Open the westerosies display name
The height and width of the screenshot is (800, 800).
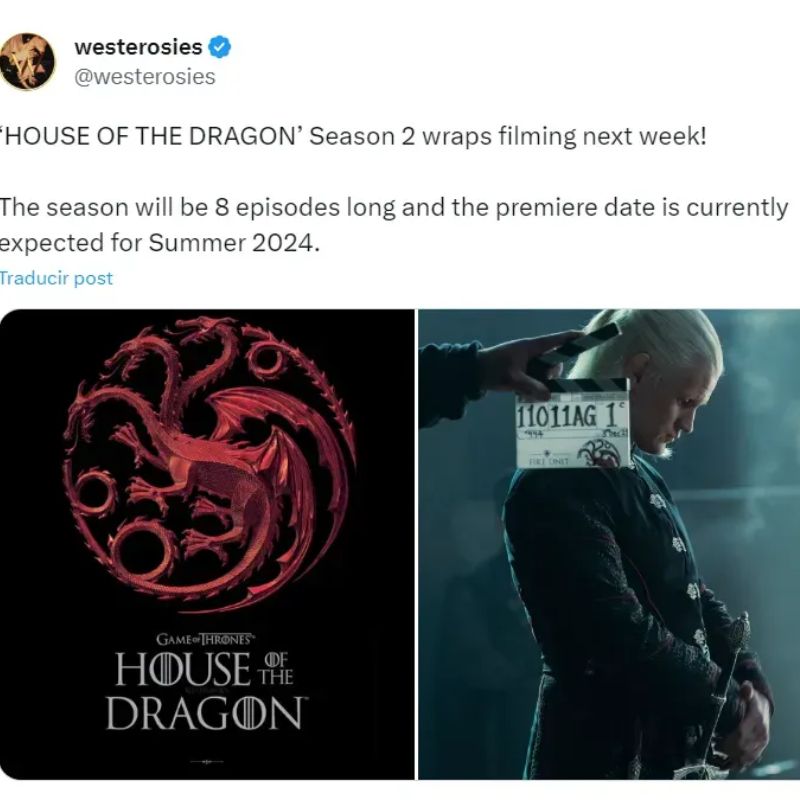[x=138, y=47]
